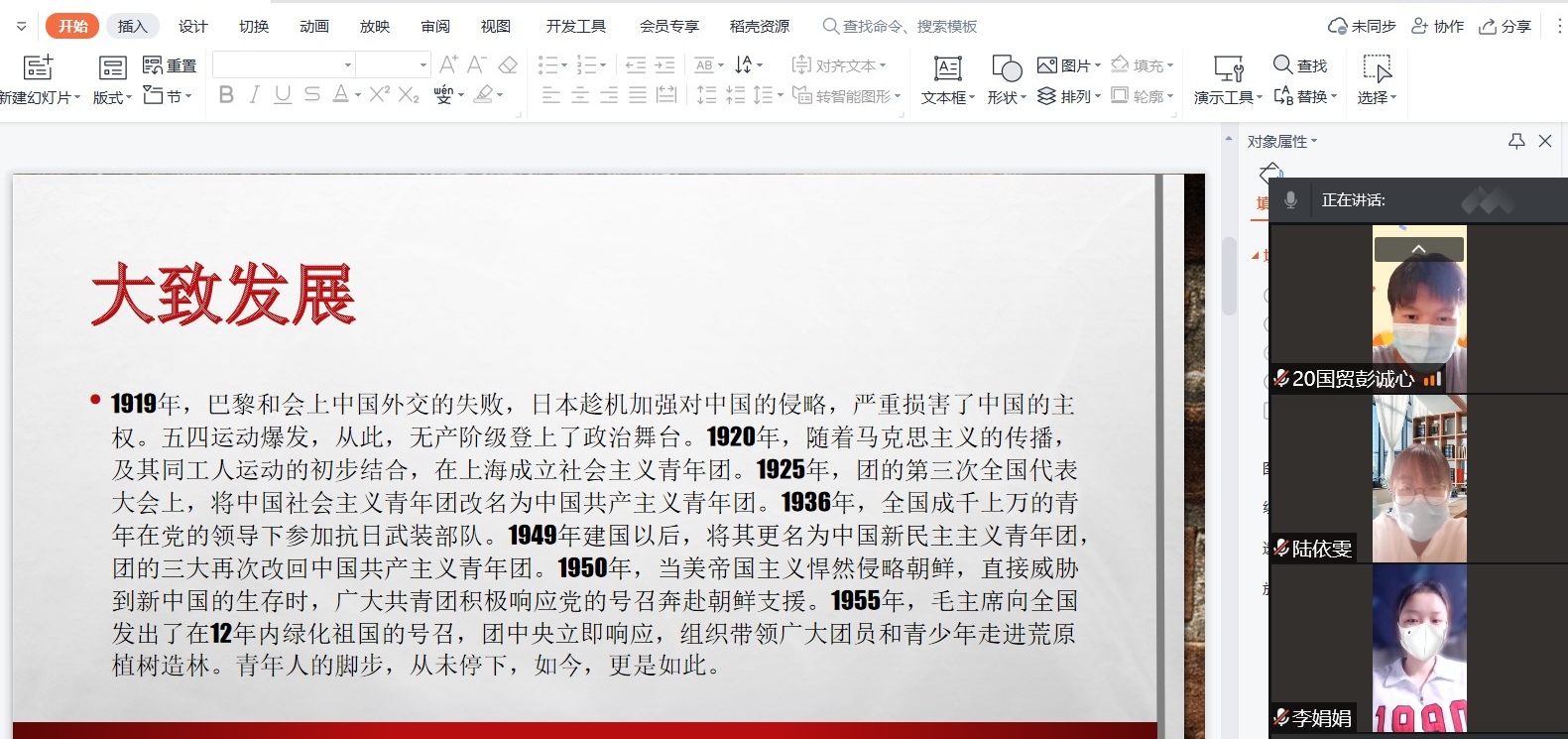
Task: Insert a text box (文本框) icon
Action: coord(947,68)
